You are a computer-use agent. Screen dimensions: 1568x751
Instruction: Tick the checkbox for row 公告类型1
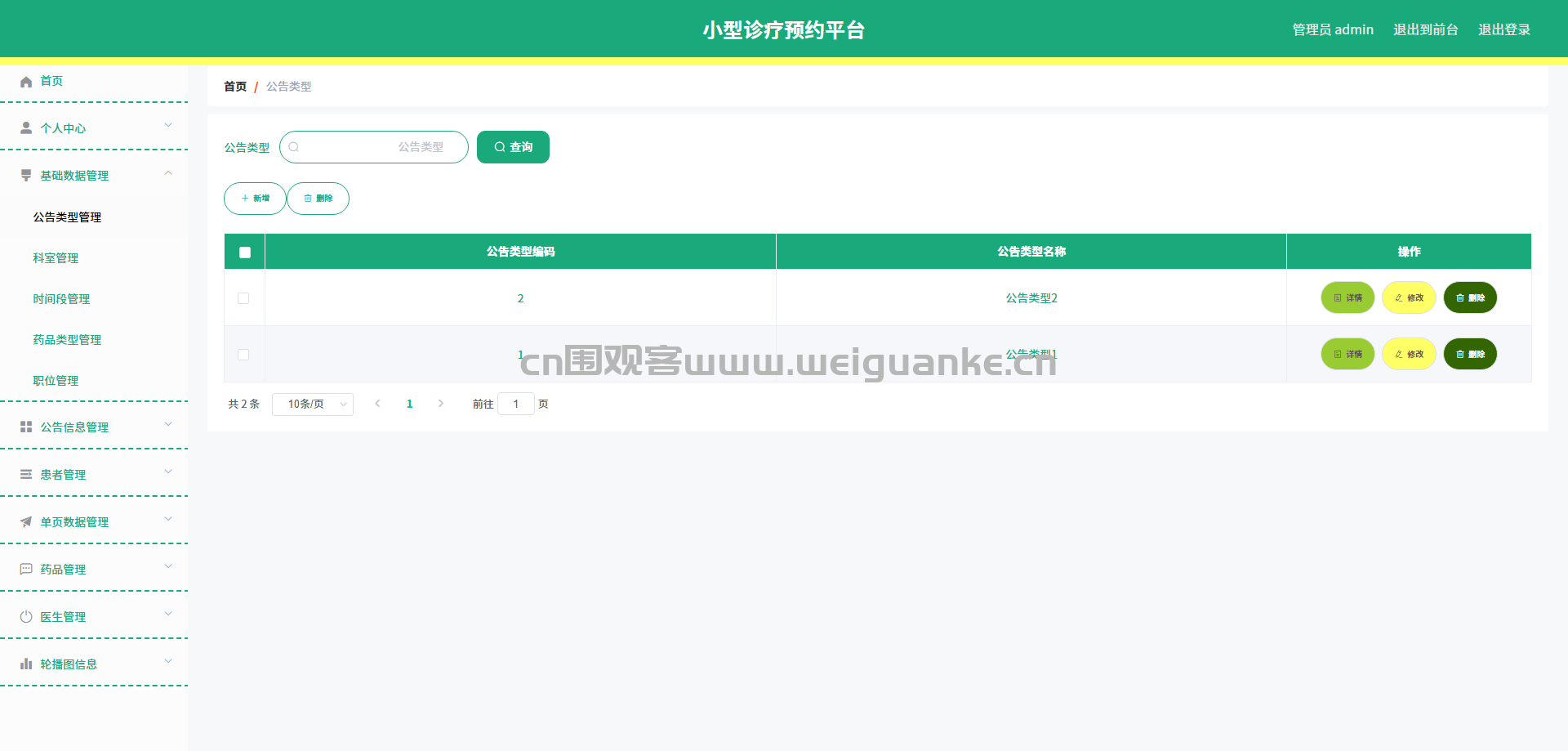(243, 355)
